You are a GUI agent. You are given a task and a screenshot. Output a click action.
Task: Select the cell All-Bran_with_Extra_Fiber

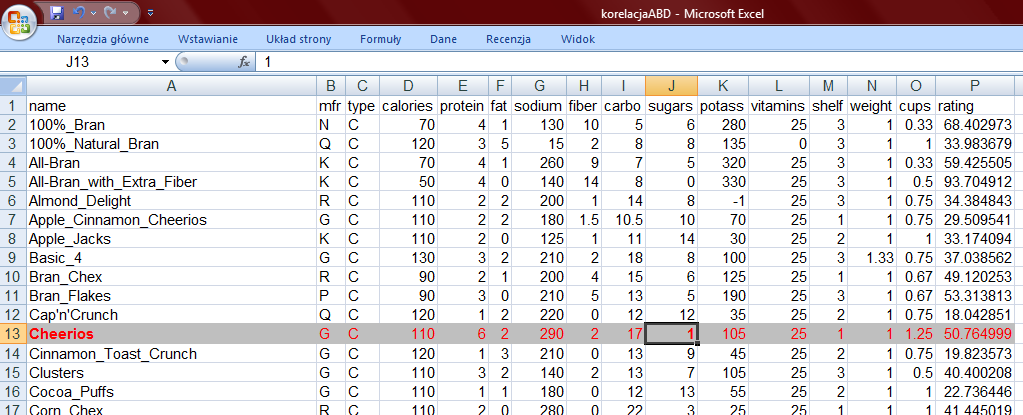tap(172, 181)
